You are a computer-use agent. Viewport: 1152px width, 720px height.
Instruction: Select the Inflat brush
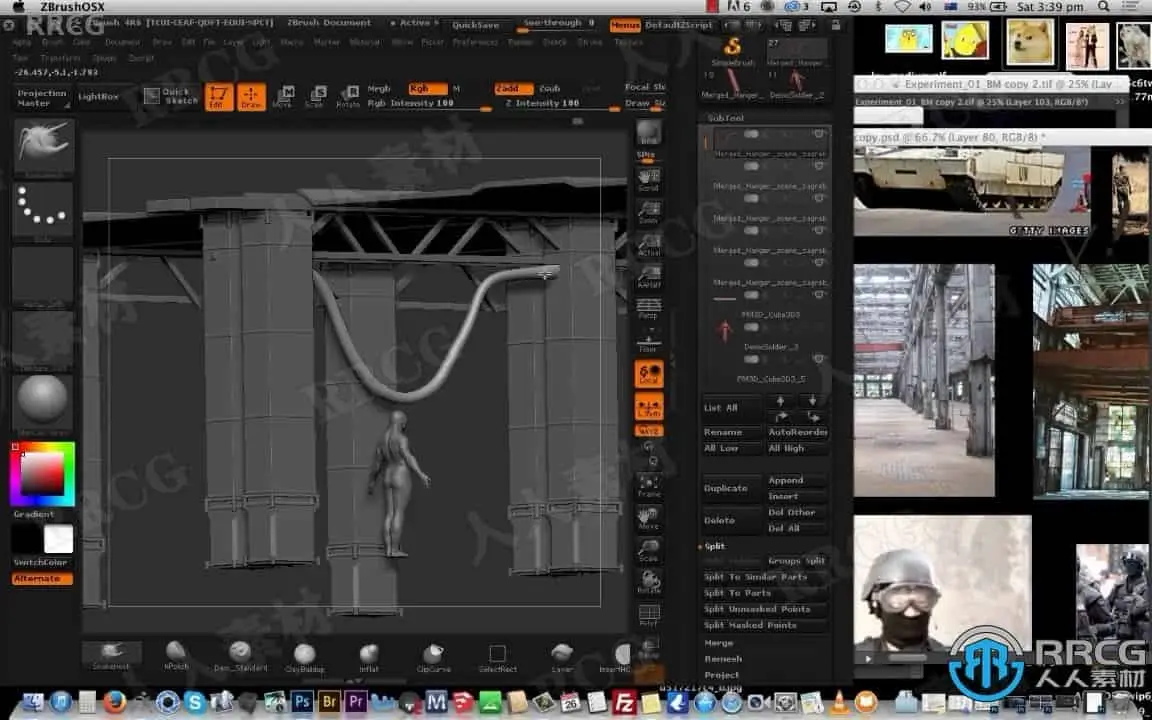click(369, 655)
